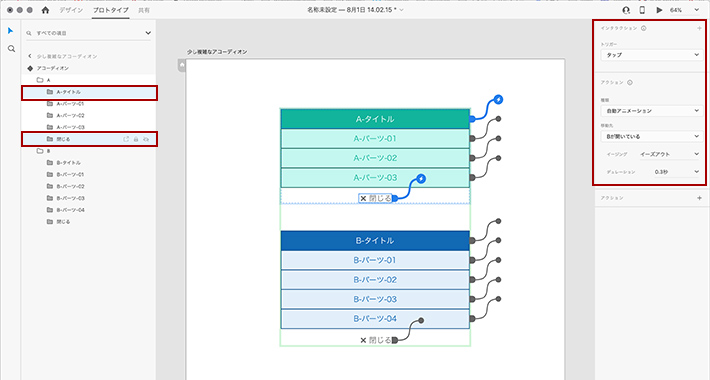Click the A-パーツ-02 item on the canvas
The height and width of the screenshot is (380, 710).
point(375,158)
